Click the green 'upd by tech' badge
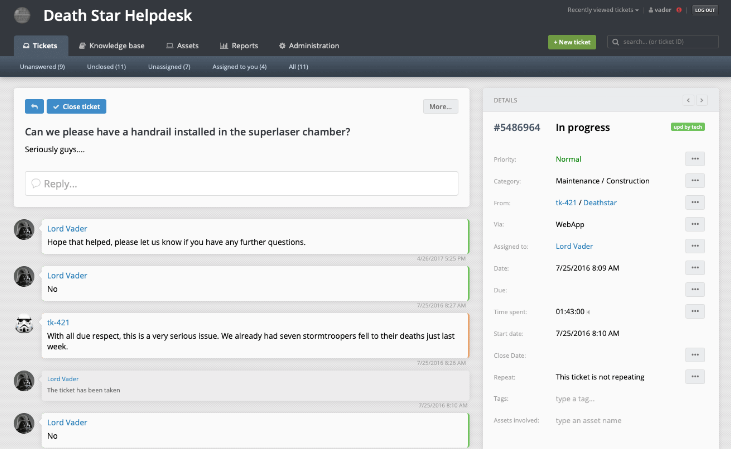The width and height of the screenshot is (731, 449). pyautogui.click(x=688, y=127)
